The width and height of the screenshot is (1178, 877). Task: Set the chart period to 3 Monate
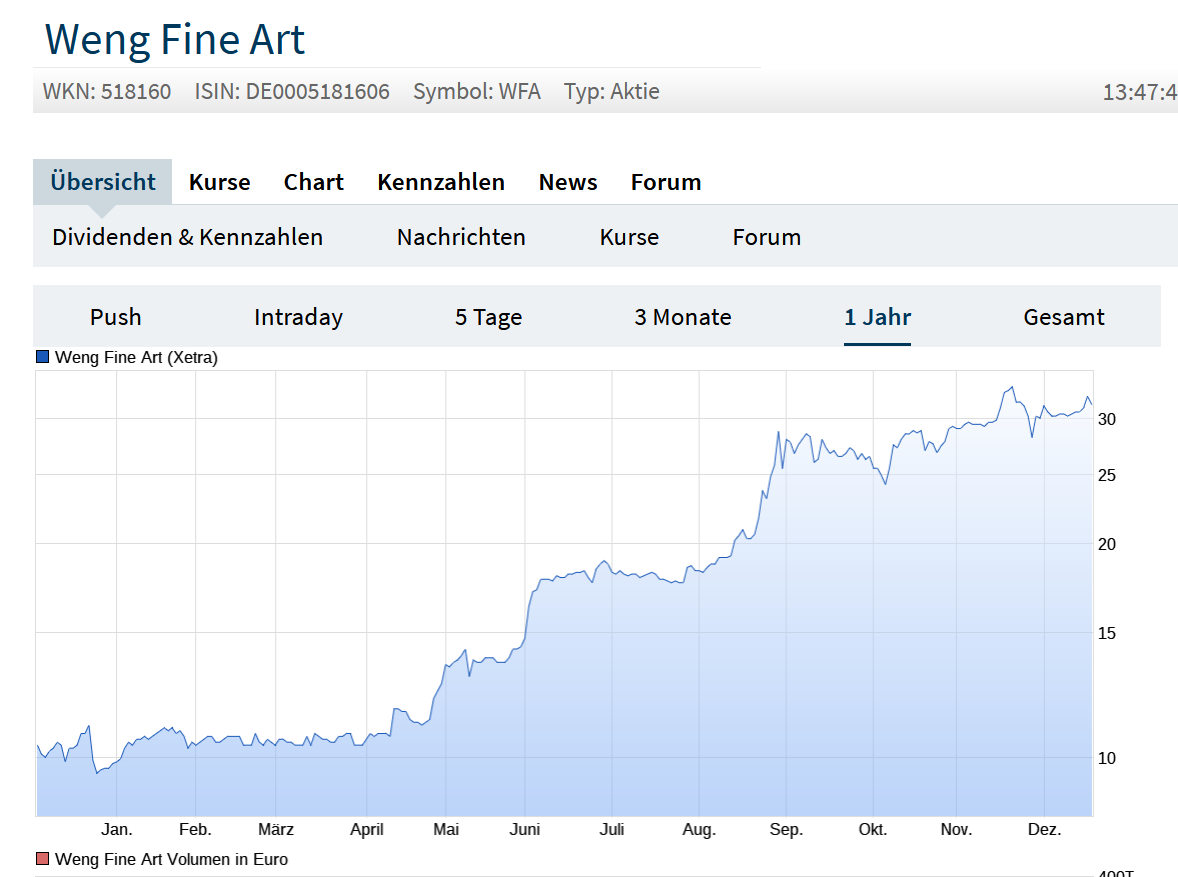683,317
